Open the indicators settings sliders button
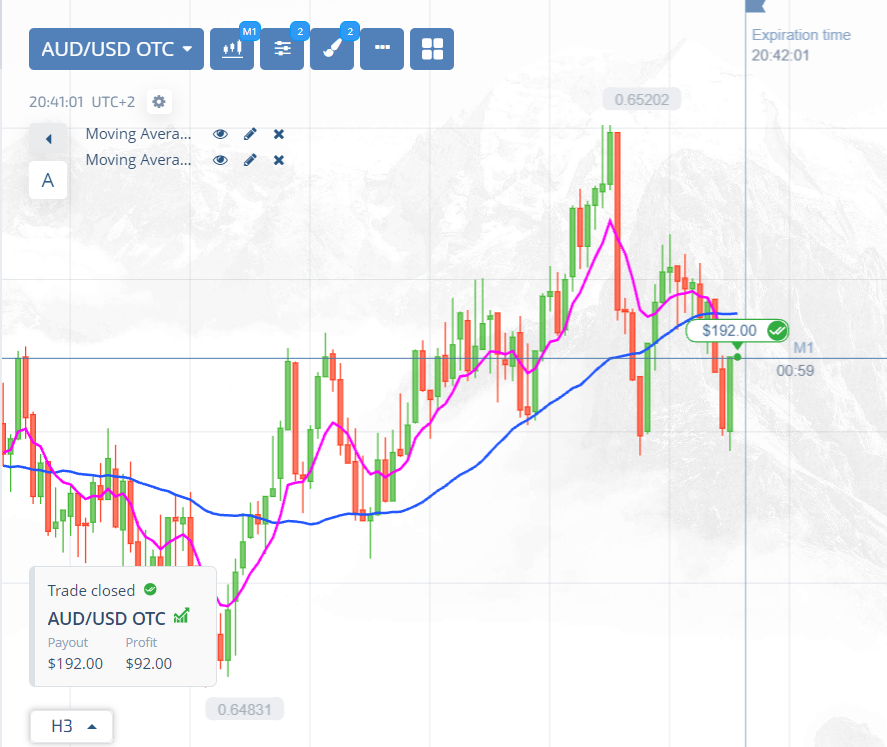The image size is (887, 747). tap(282, 49)
